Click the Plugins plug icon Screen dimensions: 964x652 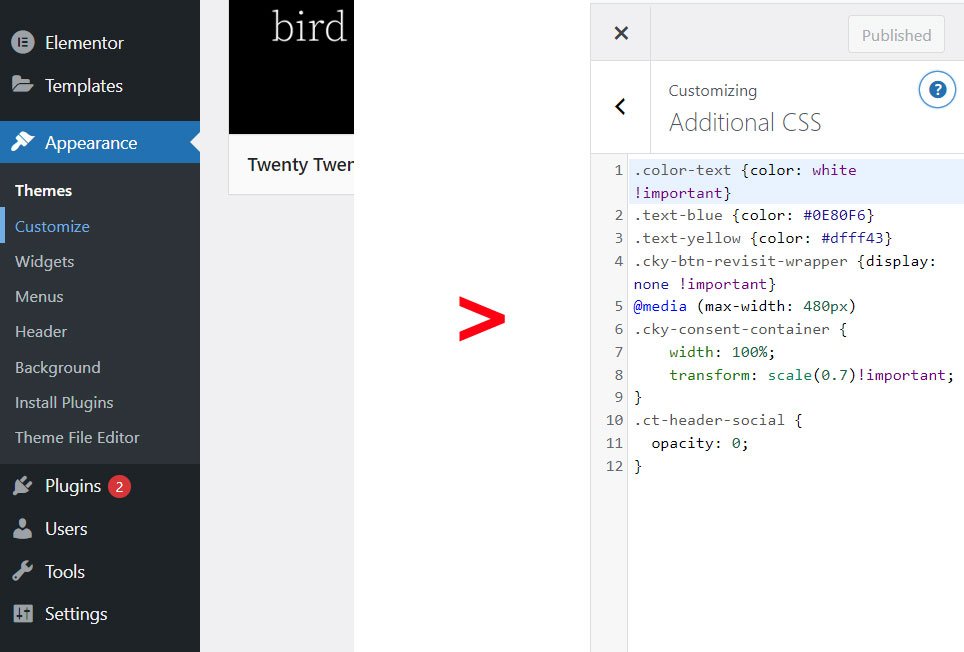pos(23,486)
